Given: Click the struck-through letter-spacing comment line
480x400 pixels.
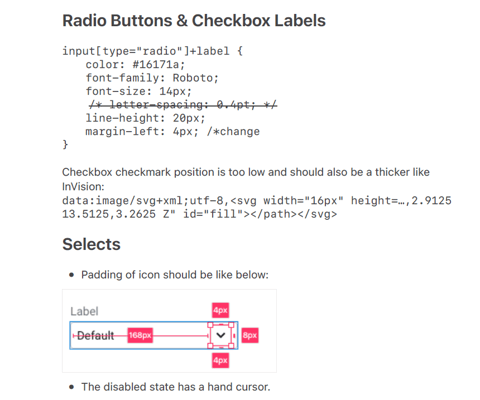Looking at the screenshot, I should [183, 105].
